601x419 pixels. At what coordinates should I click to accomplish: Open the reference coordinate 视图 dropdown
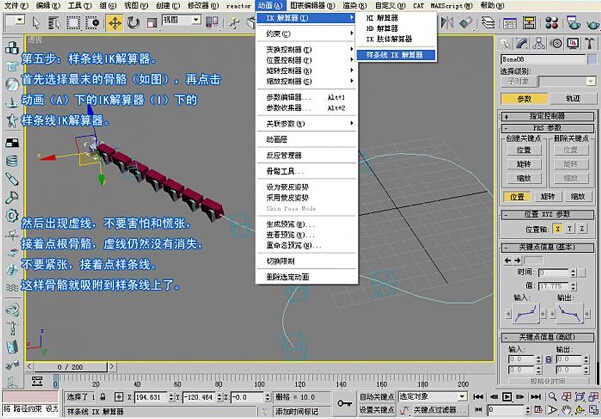(181, 20)
